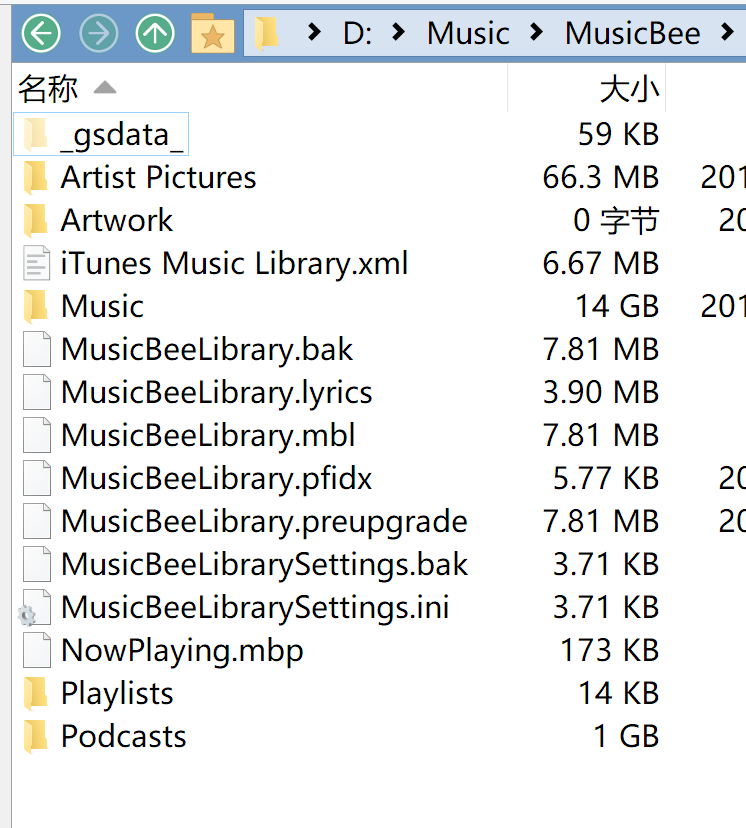746x828 pixels.
Task: Open the favorites folder star icon
Action: pos(212,34)
